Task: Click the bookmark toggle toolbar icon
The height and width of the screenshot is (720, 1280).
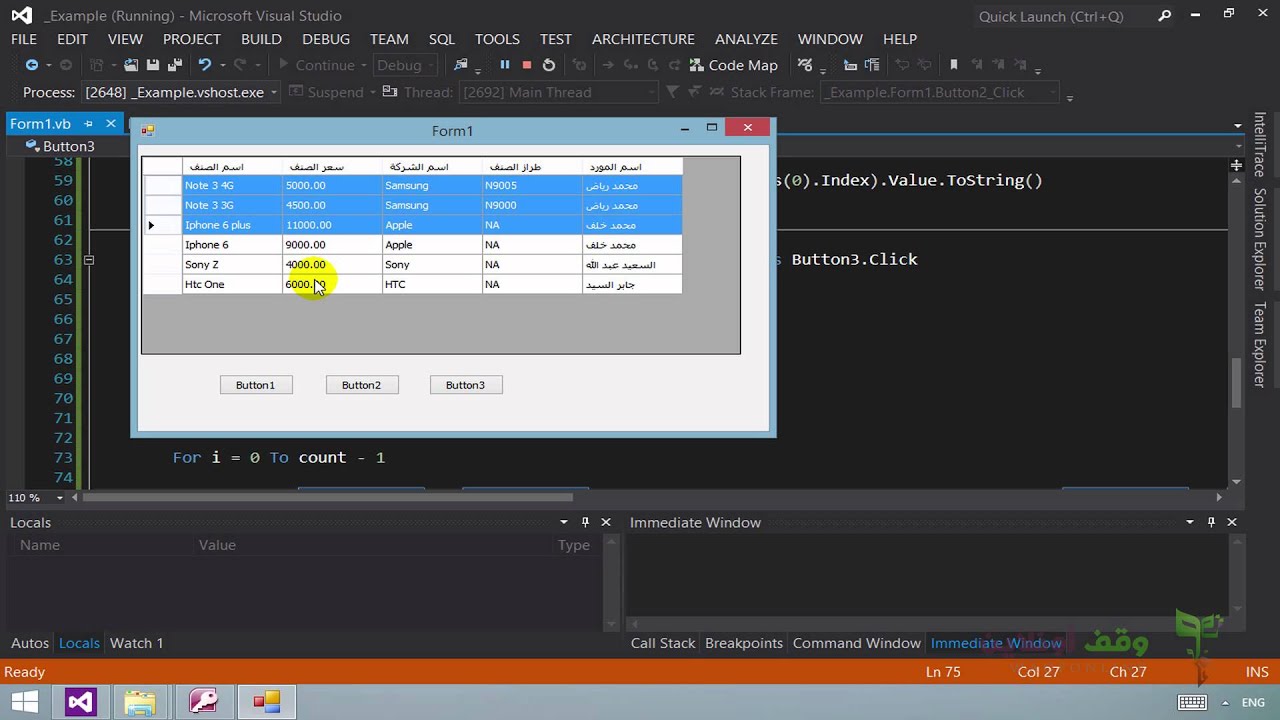Action: 954,65
